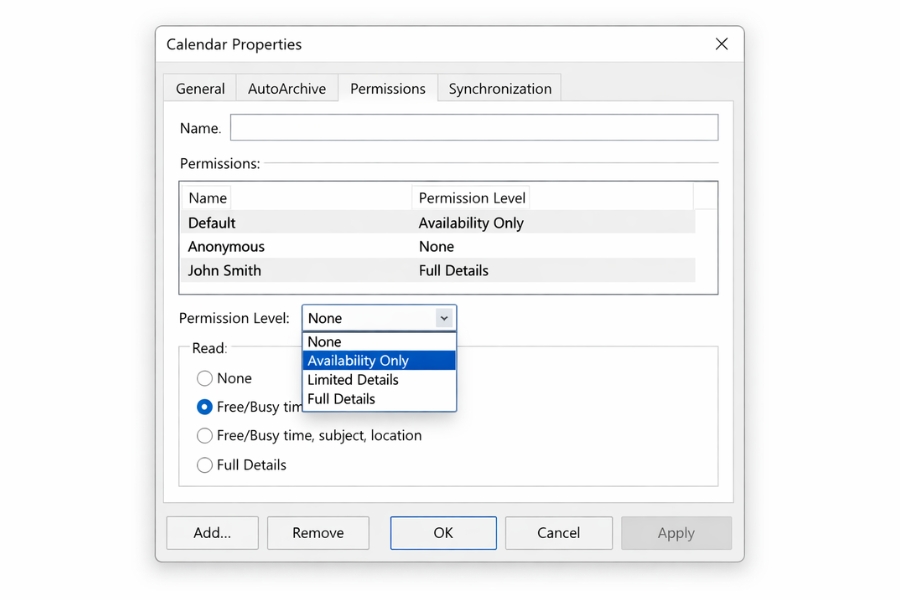Image resolution: width=900 pixels, height=600 pixels.
Task: Enable Free/Busy time, subject, location option
Action: click(205, 436)
